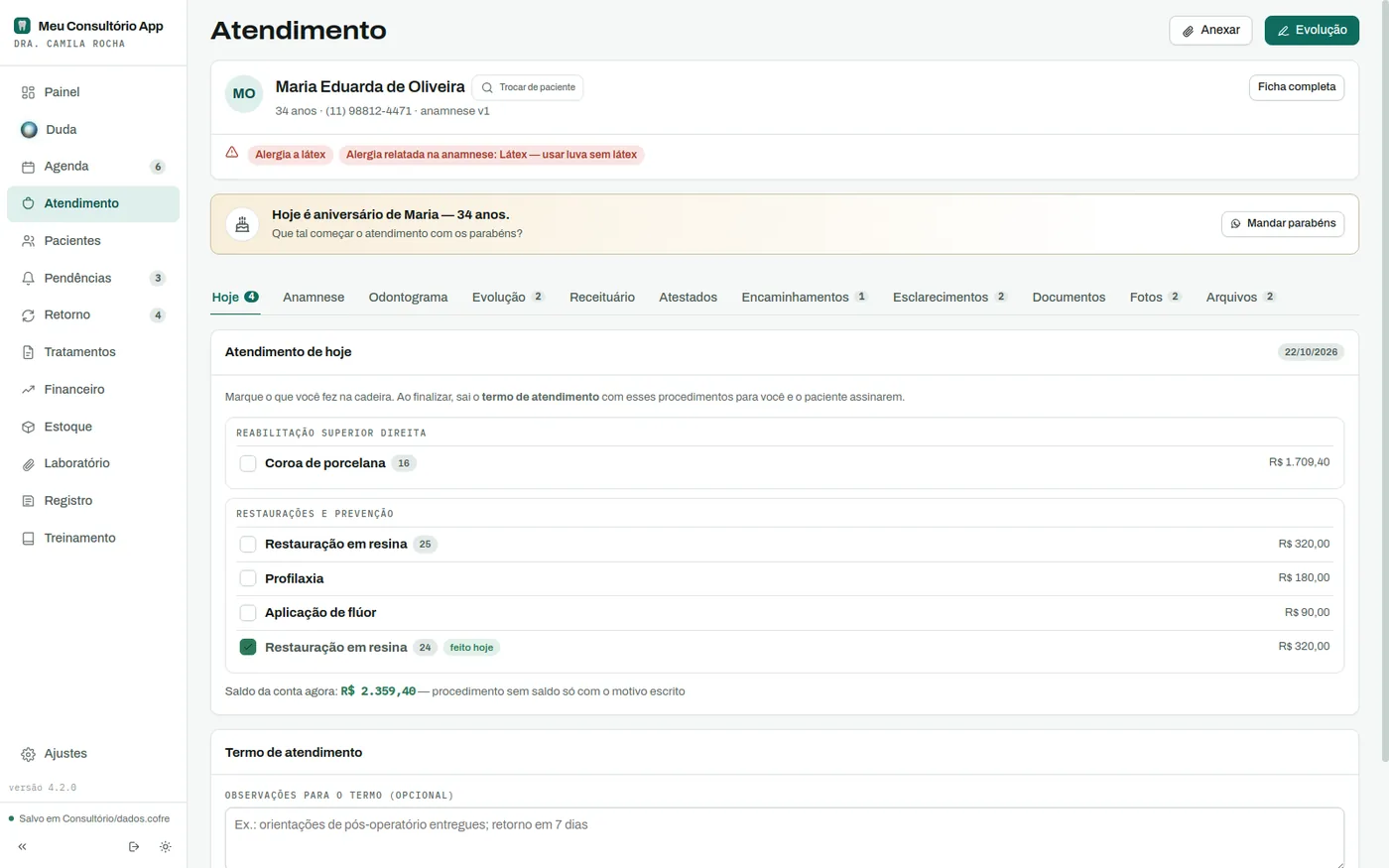Click the Meu Consultório App tooth logo
Screen dimensions: 1389x868
(x=22, y=26)
